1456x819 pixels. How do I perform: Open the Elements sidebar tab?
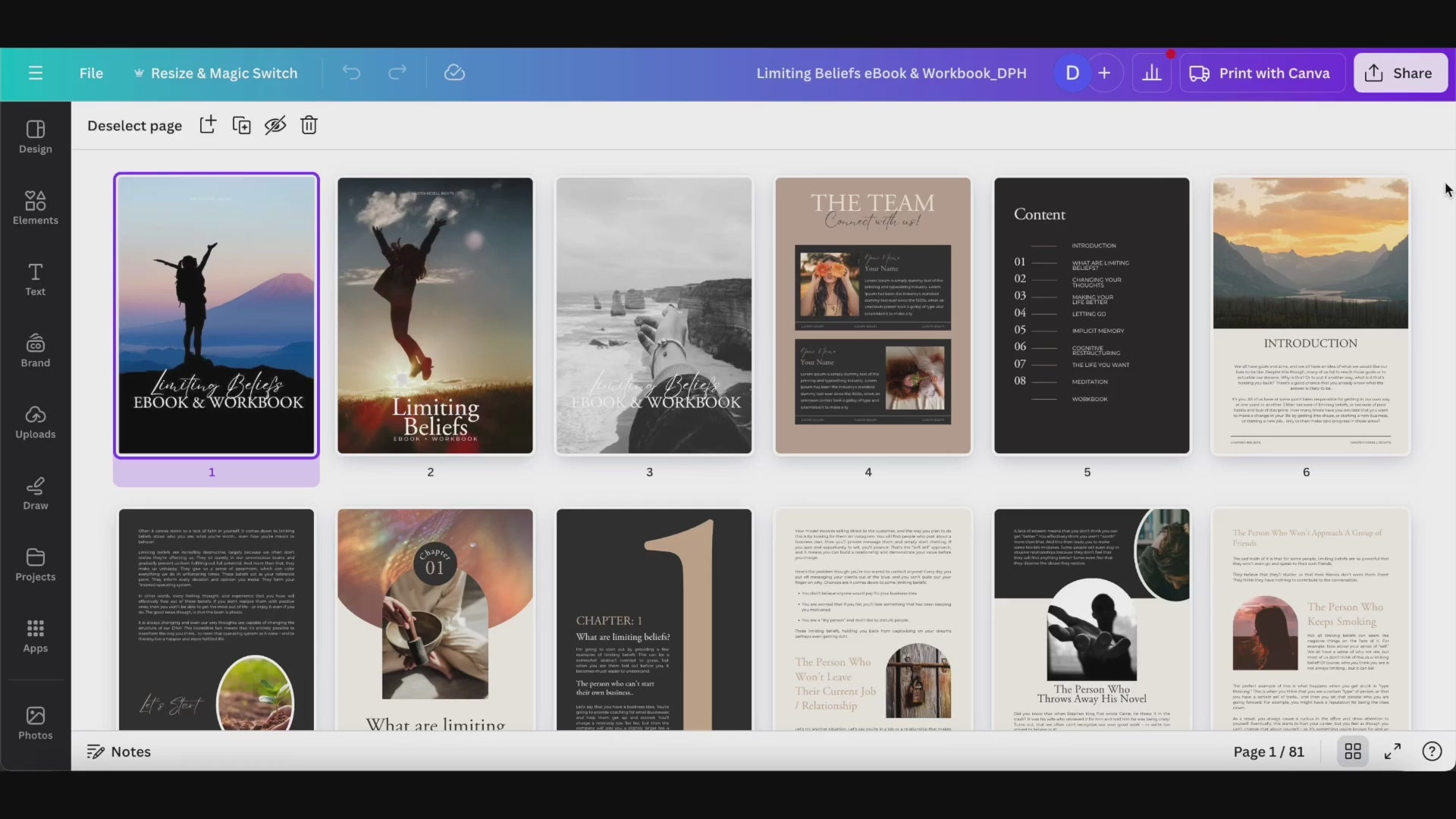coord(36,207)
